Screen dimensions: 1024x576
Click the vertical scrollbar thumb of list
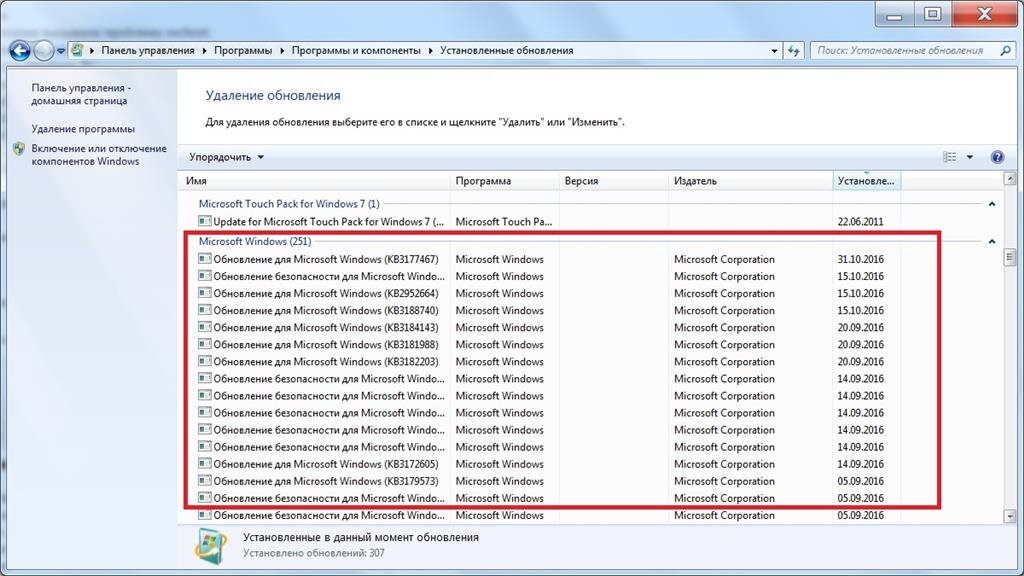point(1010,257)
